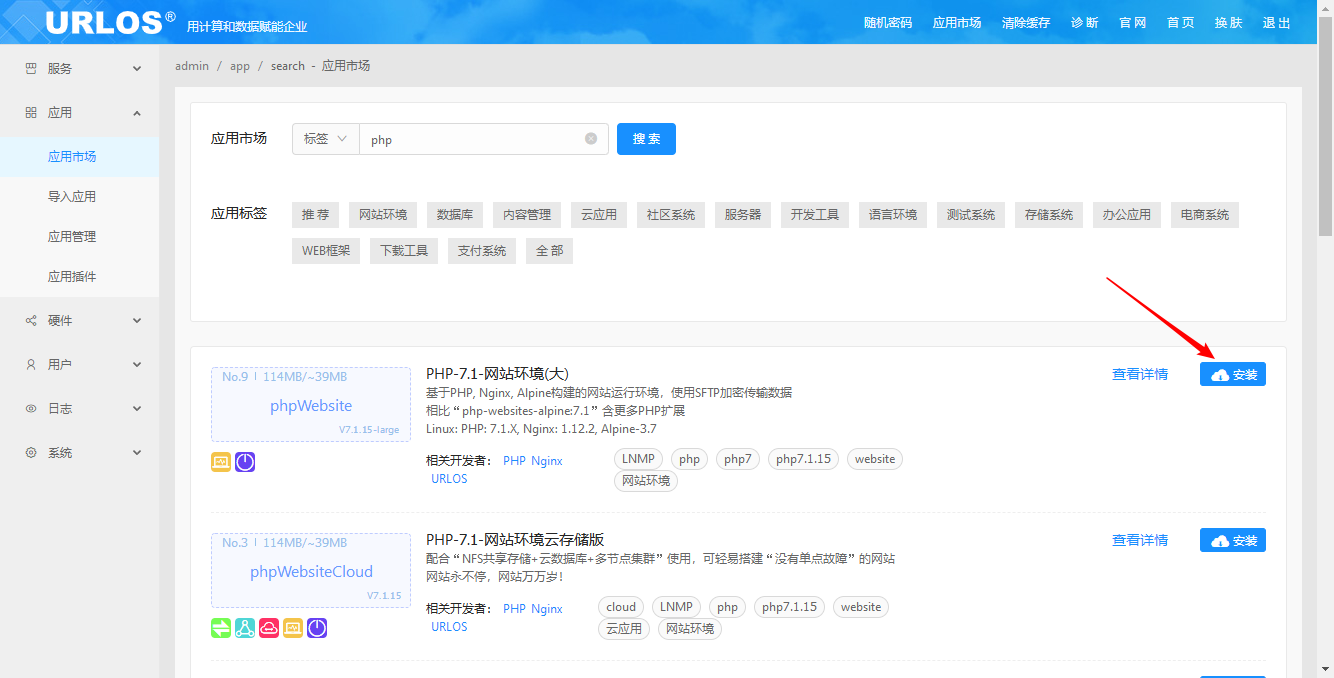Click the blue 搜索 button

click(x=646, y=139)
